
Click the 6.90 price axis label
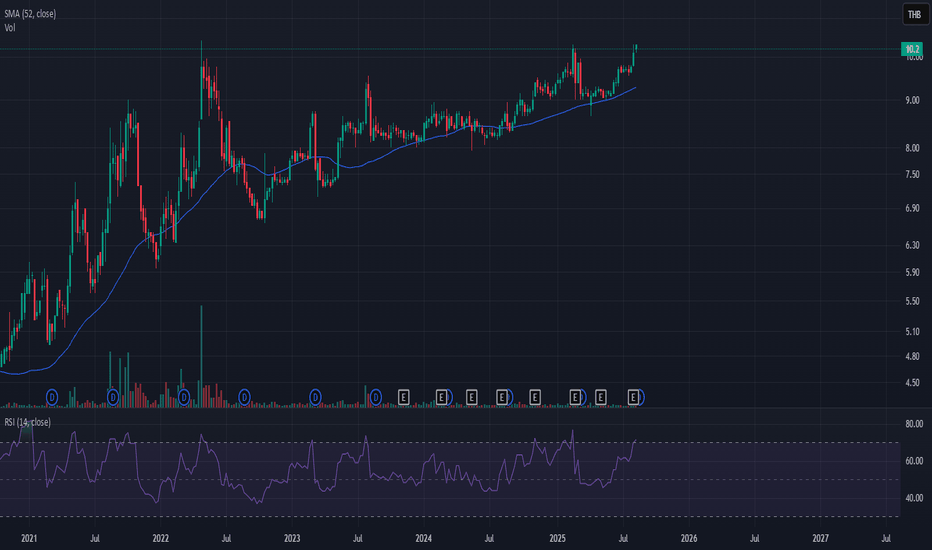(912, 208)
